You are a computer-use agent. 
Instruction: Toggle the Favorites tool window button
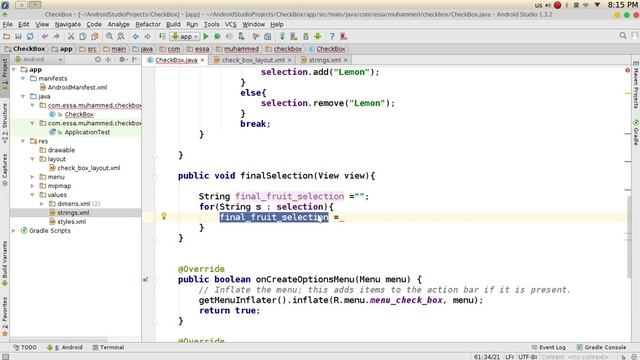pos(4,317)
